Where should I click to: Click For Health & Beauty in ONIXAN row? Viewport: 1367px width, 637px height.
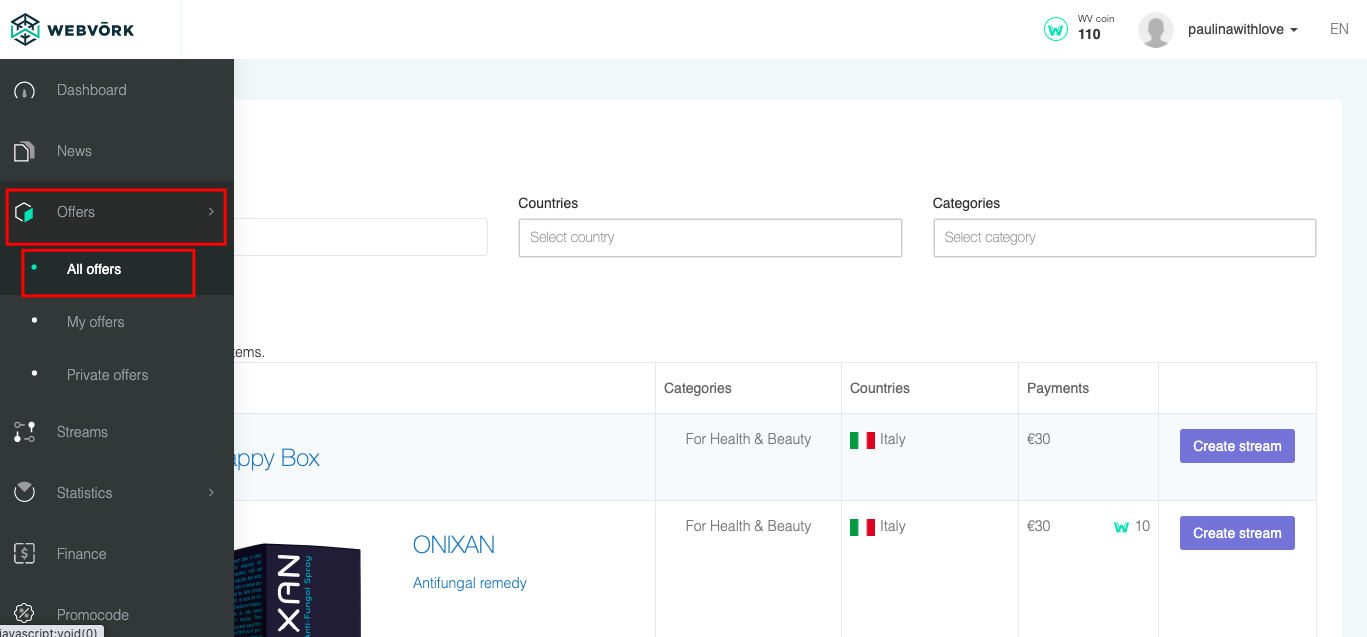(748, 526)
